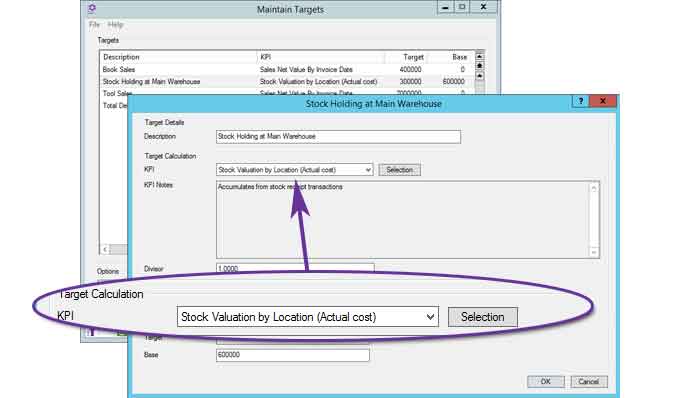Click the Selection button beside the KPI dropdown
This screenshot has height=398, width=700.
point(400,170)
